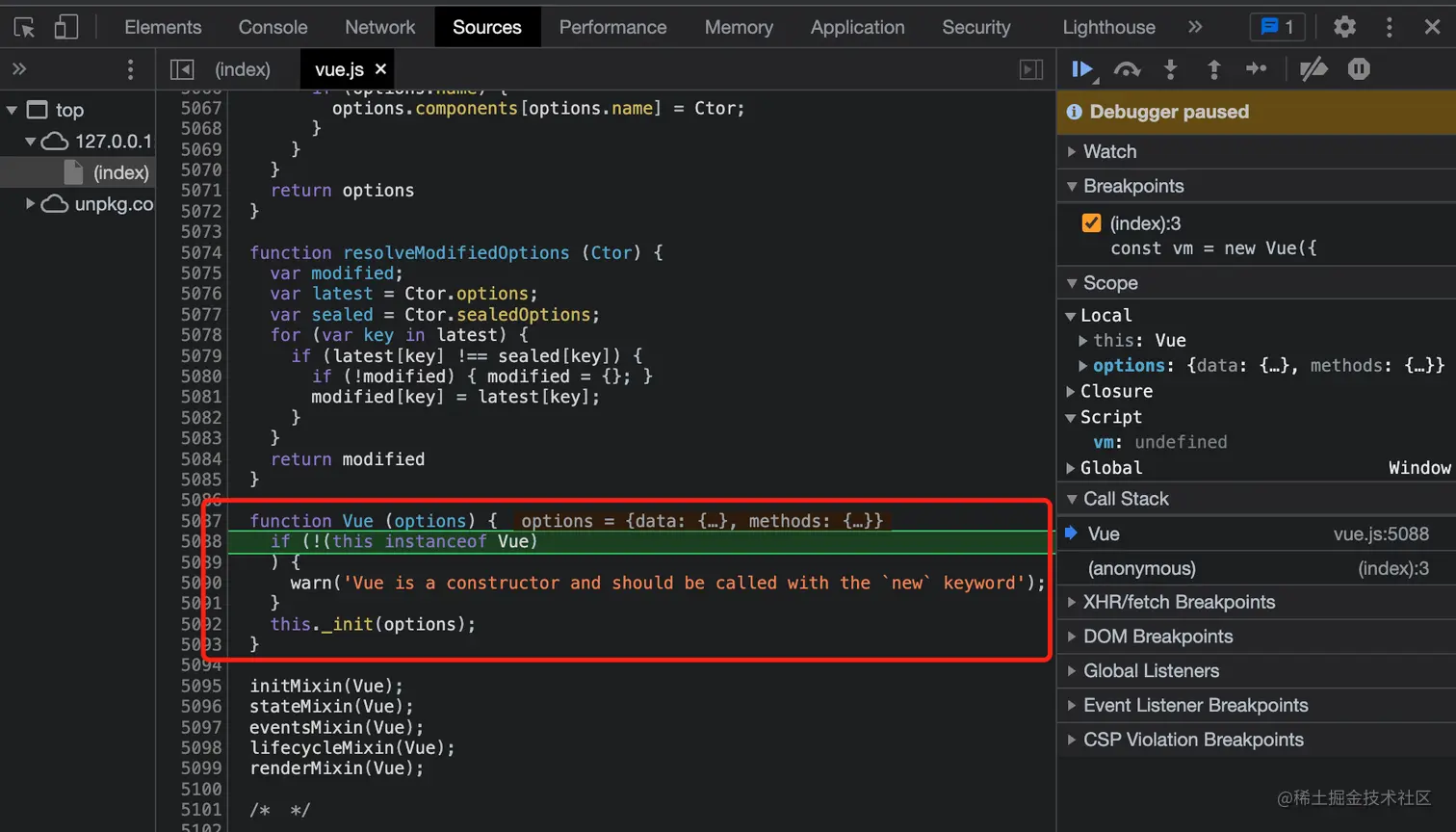Viewport: 1456px width, 832px height.
Task: Jump to the (index):3 call stack location
Action: 1393,569
